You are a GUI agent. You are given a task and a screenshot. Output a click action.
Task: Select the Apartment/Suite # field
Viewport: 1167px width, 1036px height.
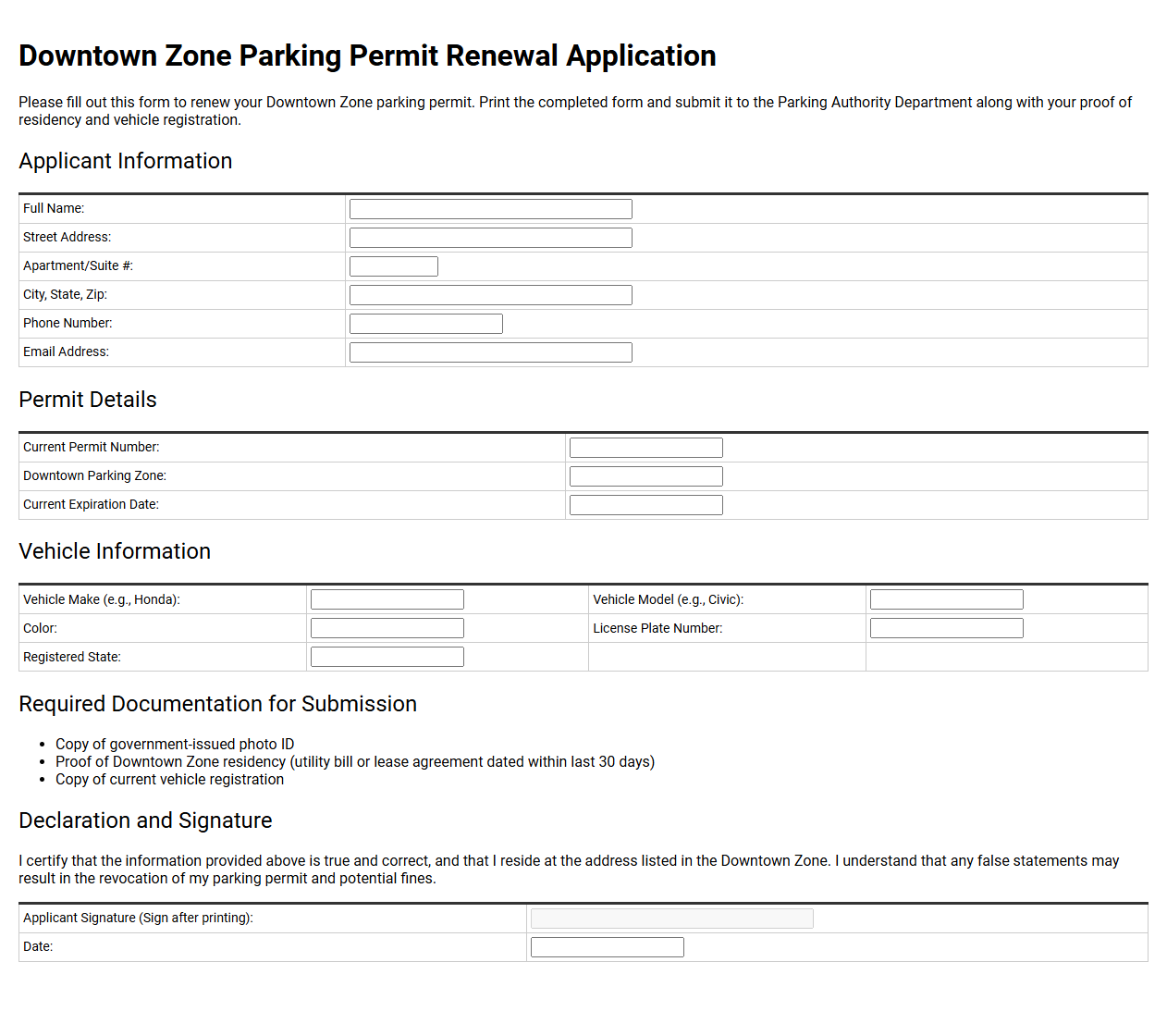point(394,266)
